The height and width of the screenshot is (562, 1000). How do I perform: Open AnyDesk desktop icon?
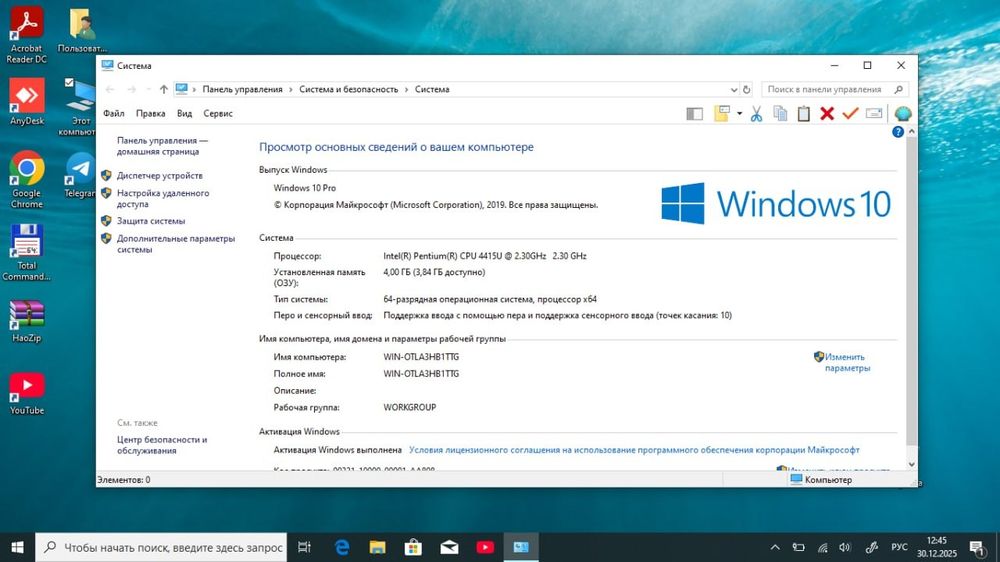(x=27, y=101)
